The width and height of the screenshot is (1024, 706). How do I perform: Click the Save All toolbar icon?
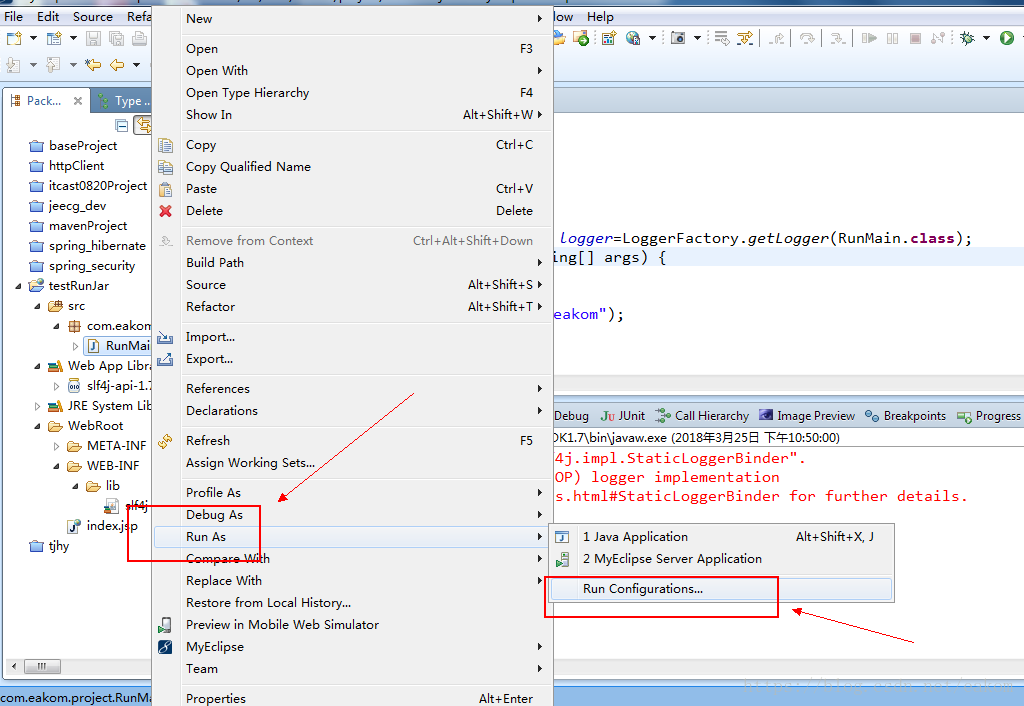116,39
